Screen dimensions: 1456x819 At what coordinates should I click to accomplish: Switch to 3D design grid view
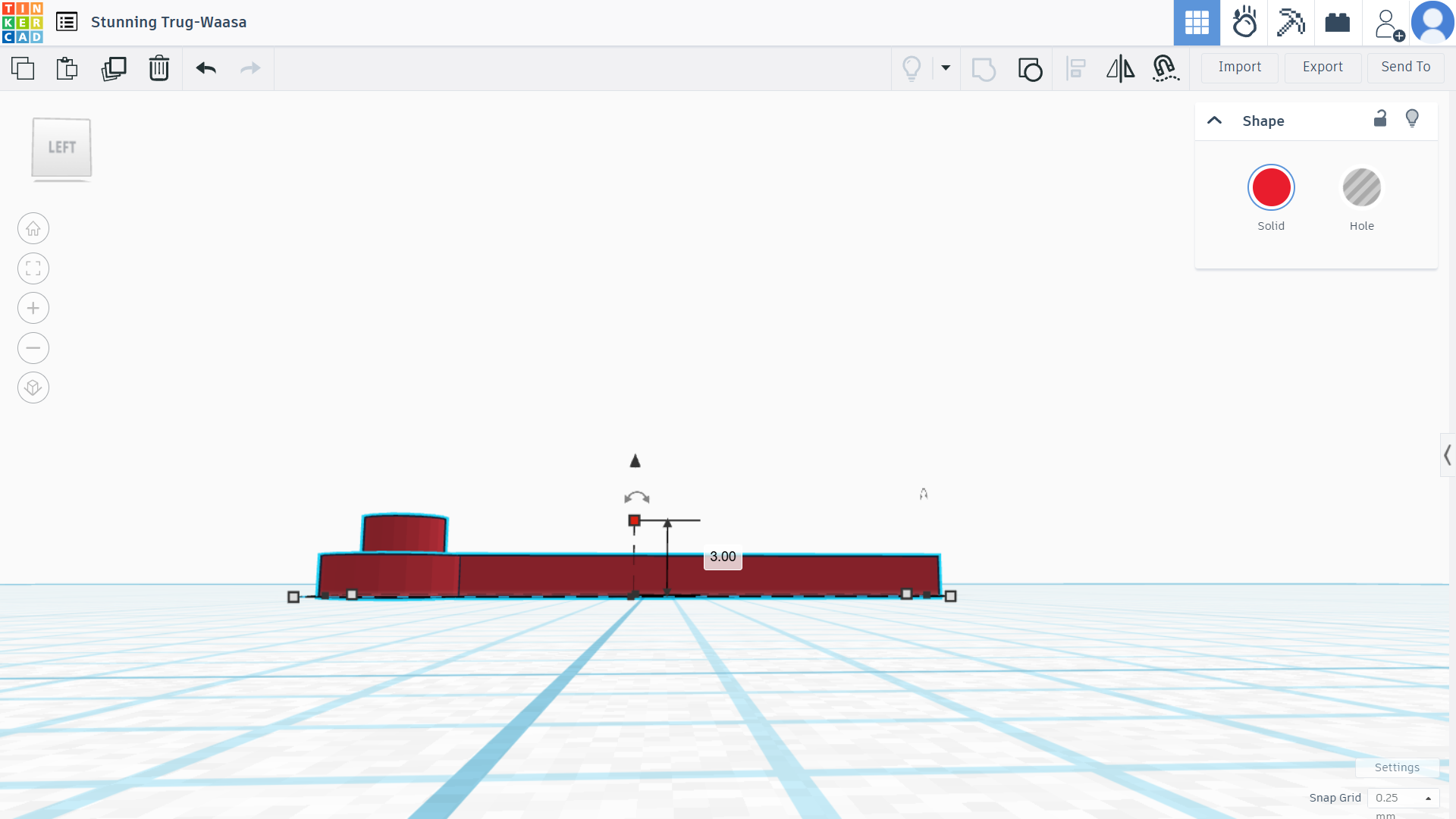point(1197,23)
